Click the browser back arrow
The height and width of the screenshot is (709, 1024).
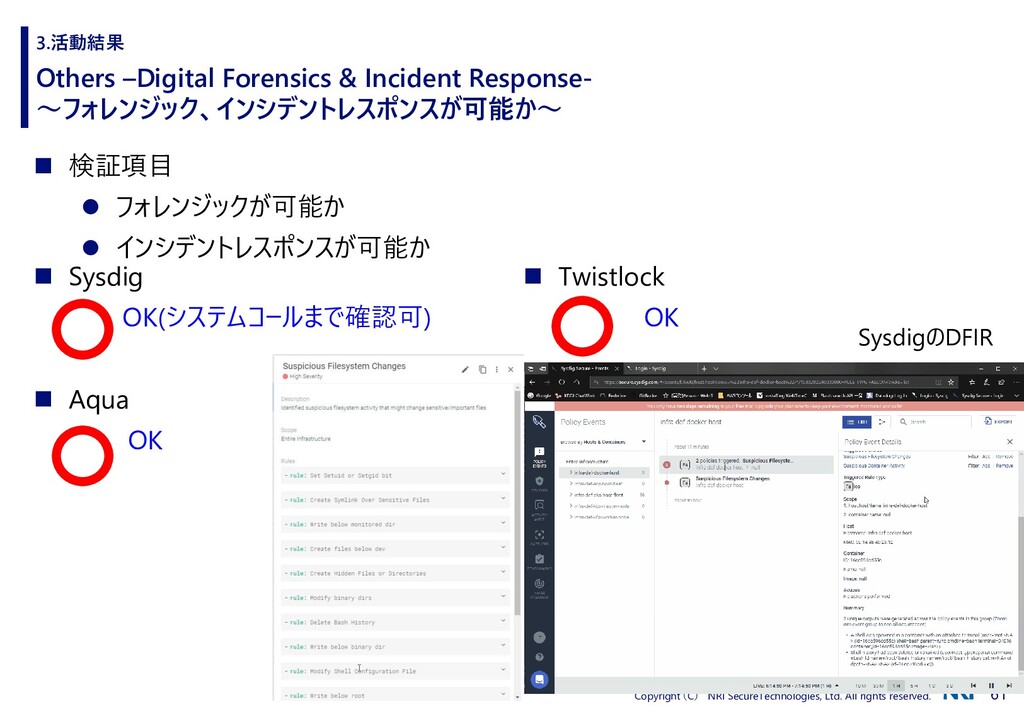532,382
